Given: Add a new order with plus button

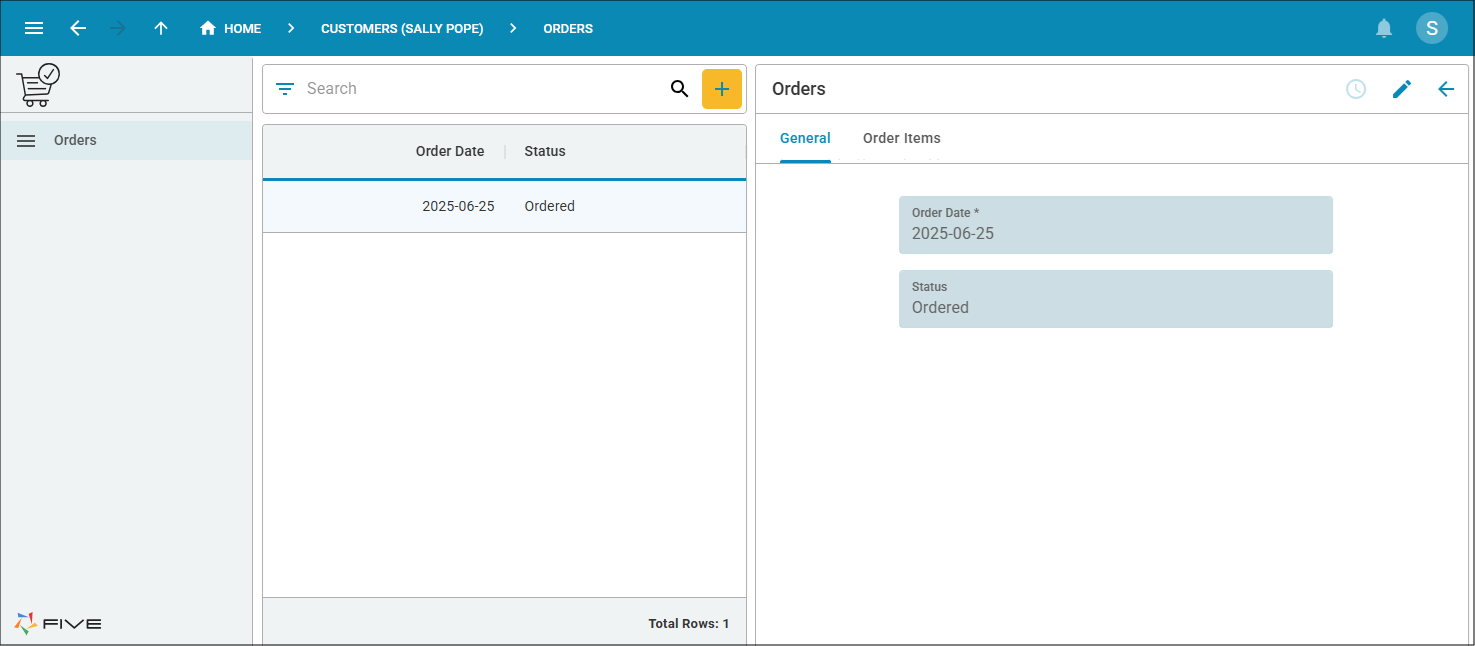Looking at the screenshot, I should (721, 89).
